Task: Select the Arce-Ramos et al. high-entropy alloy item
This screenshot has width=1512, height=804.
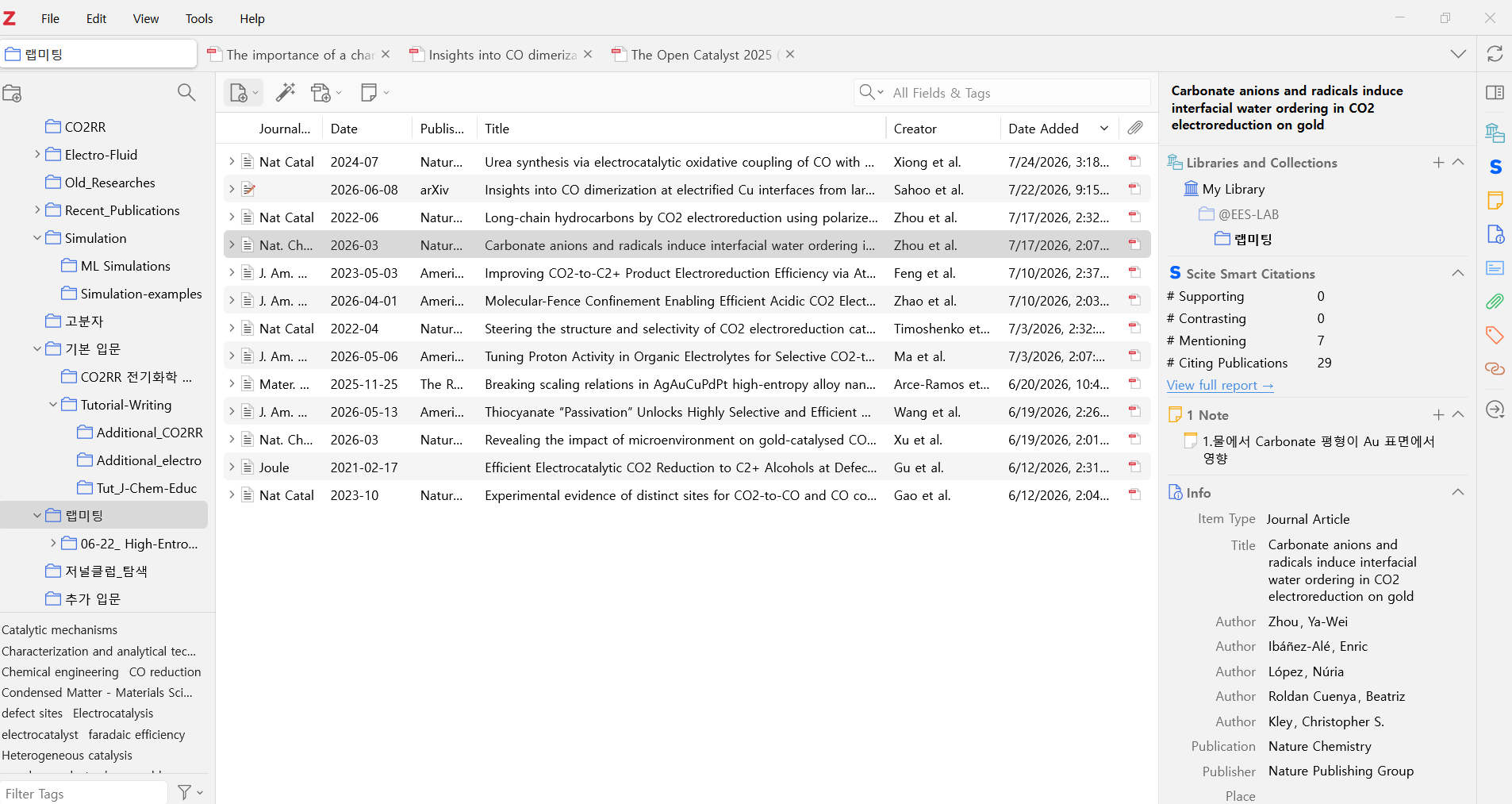Action: [686, 383]
